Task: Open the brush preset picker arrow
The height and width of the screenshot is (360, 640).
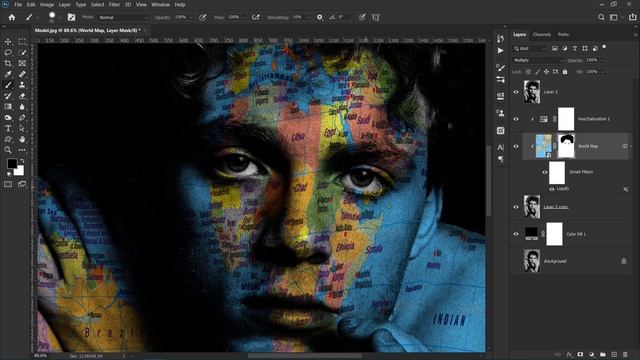Action: click(x=60, y=18)
